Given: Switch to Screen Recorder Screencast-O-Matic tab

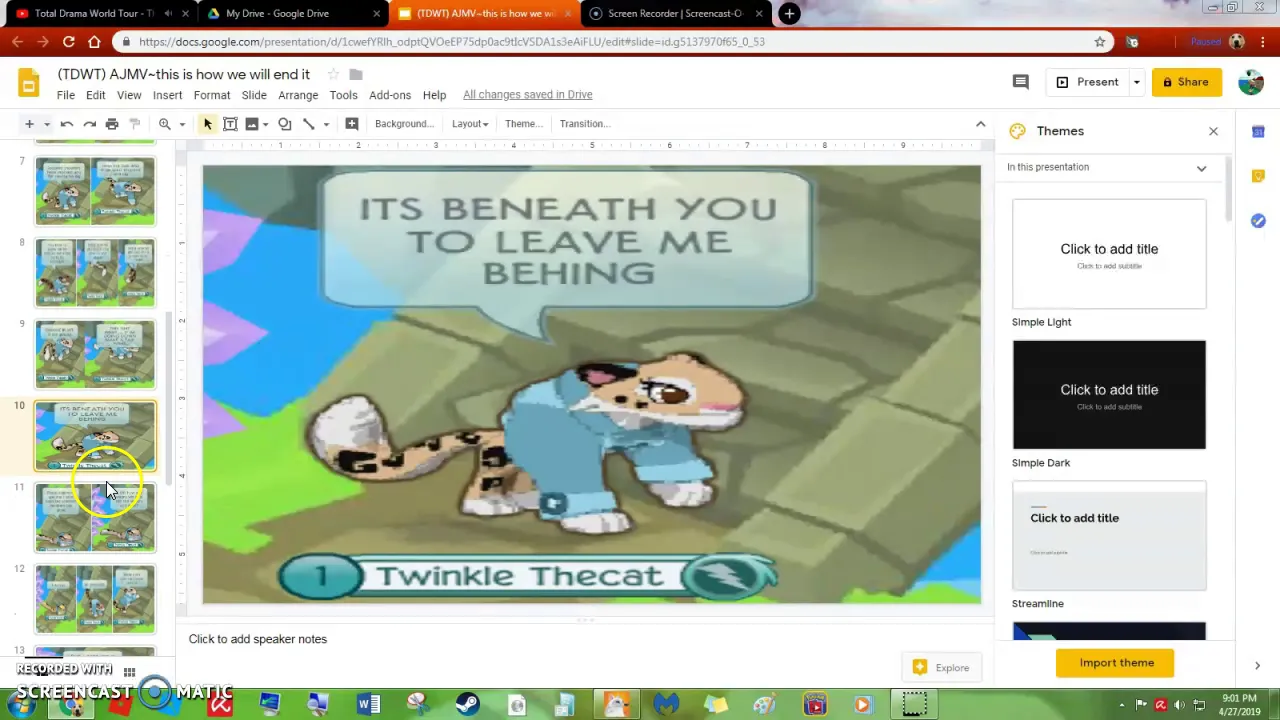Looking at the screenshot, I should [x=675, y=13].
